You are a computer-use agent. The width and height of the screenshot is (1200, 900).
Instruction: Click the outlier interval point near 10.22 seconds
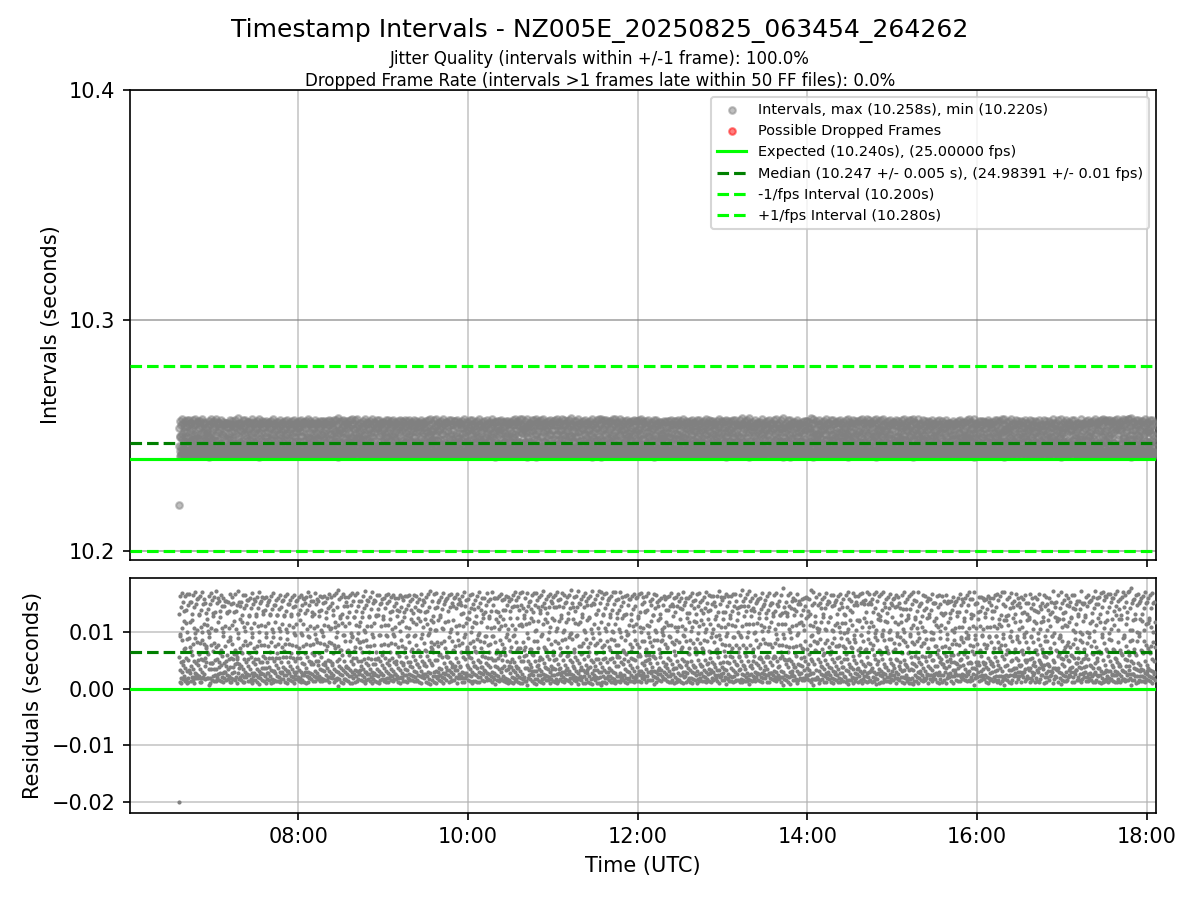click(x=179, y=505)
